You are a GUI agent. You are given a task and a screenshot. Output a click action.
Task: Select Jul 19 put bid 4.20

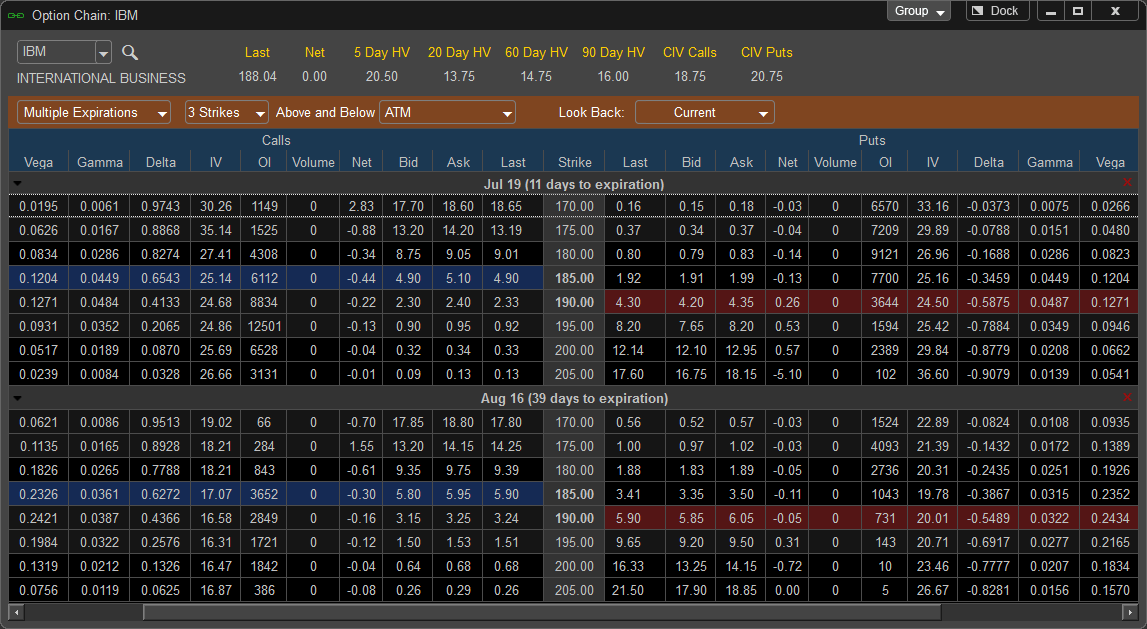pyautogui.click(x=691, y=302)
